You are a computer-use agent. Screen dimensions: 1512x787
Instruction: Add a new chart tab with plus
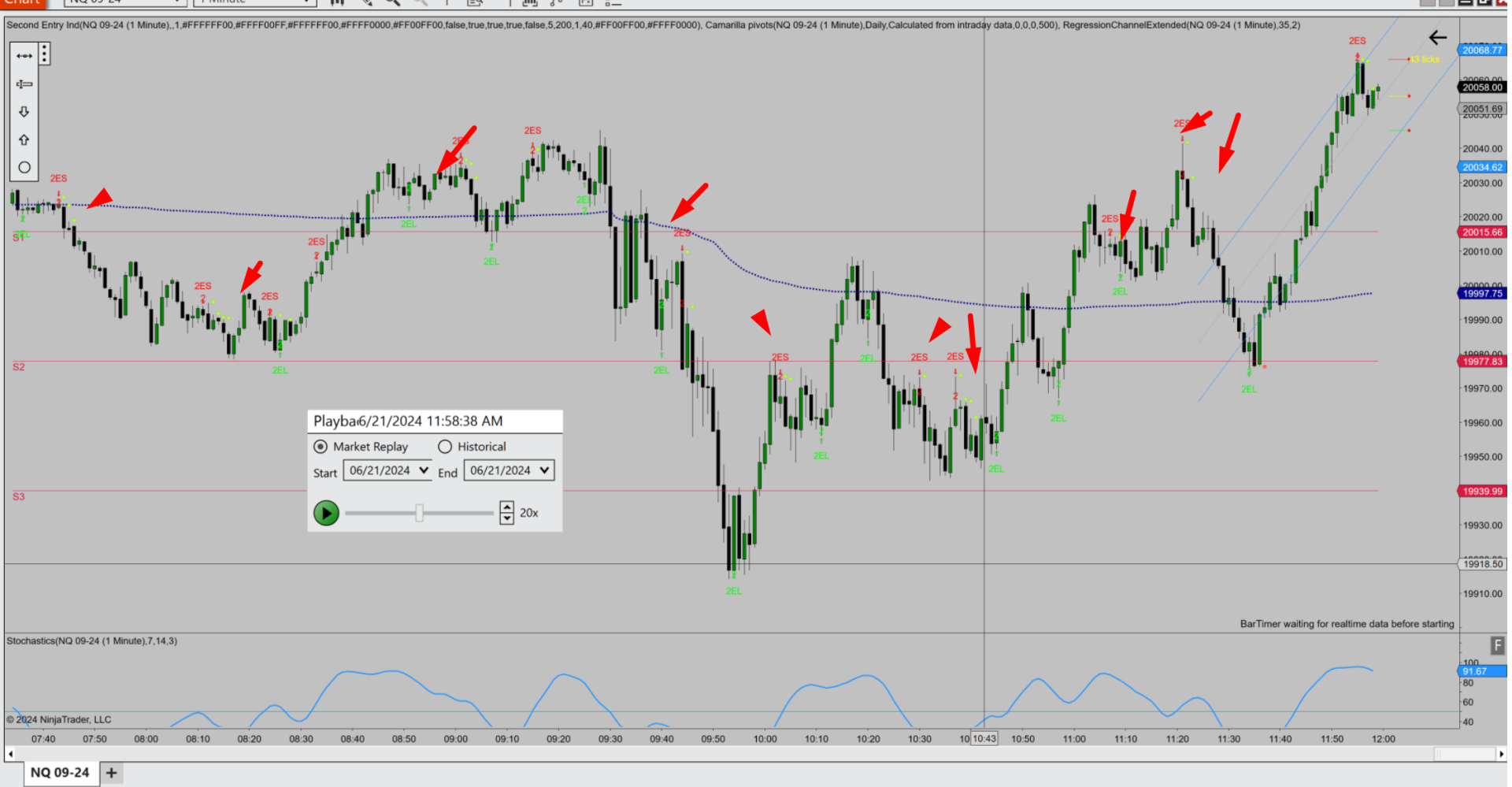tap(112, 773)
